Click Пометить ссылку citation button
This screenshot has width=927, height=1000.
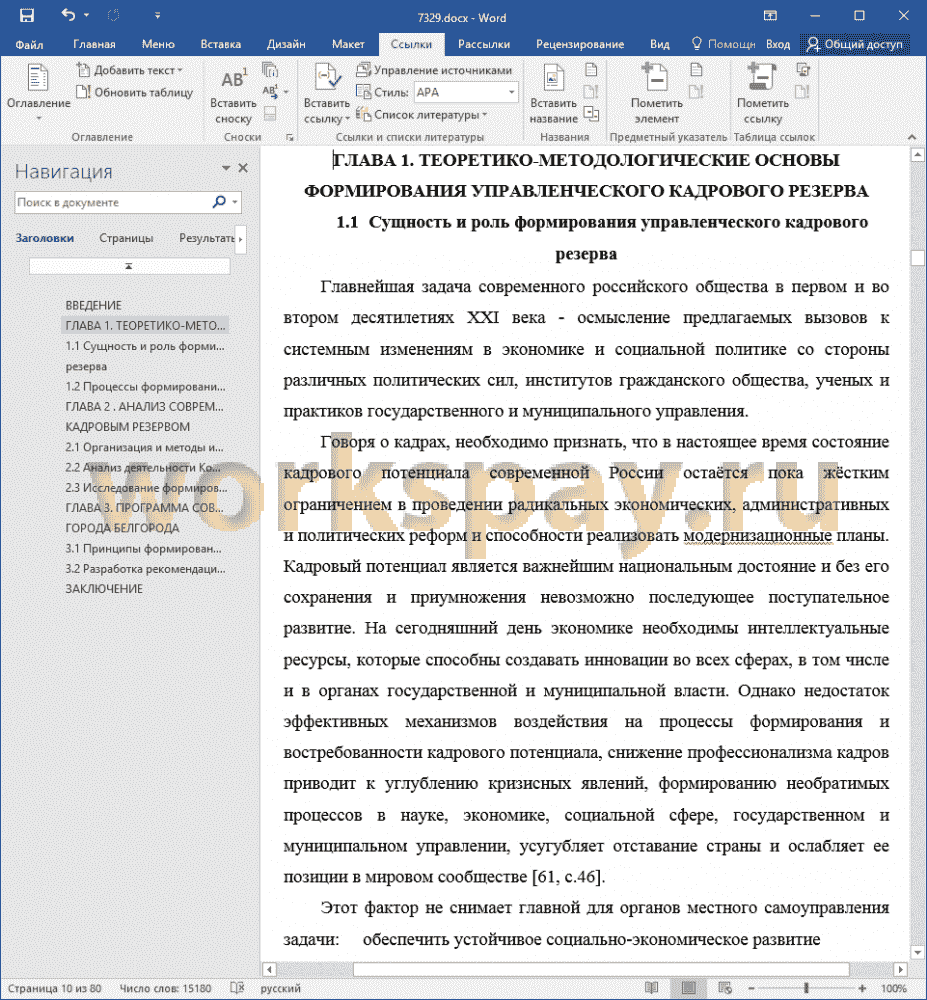click(x=763, y=94)
